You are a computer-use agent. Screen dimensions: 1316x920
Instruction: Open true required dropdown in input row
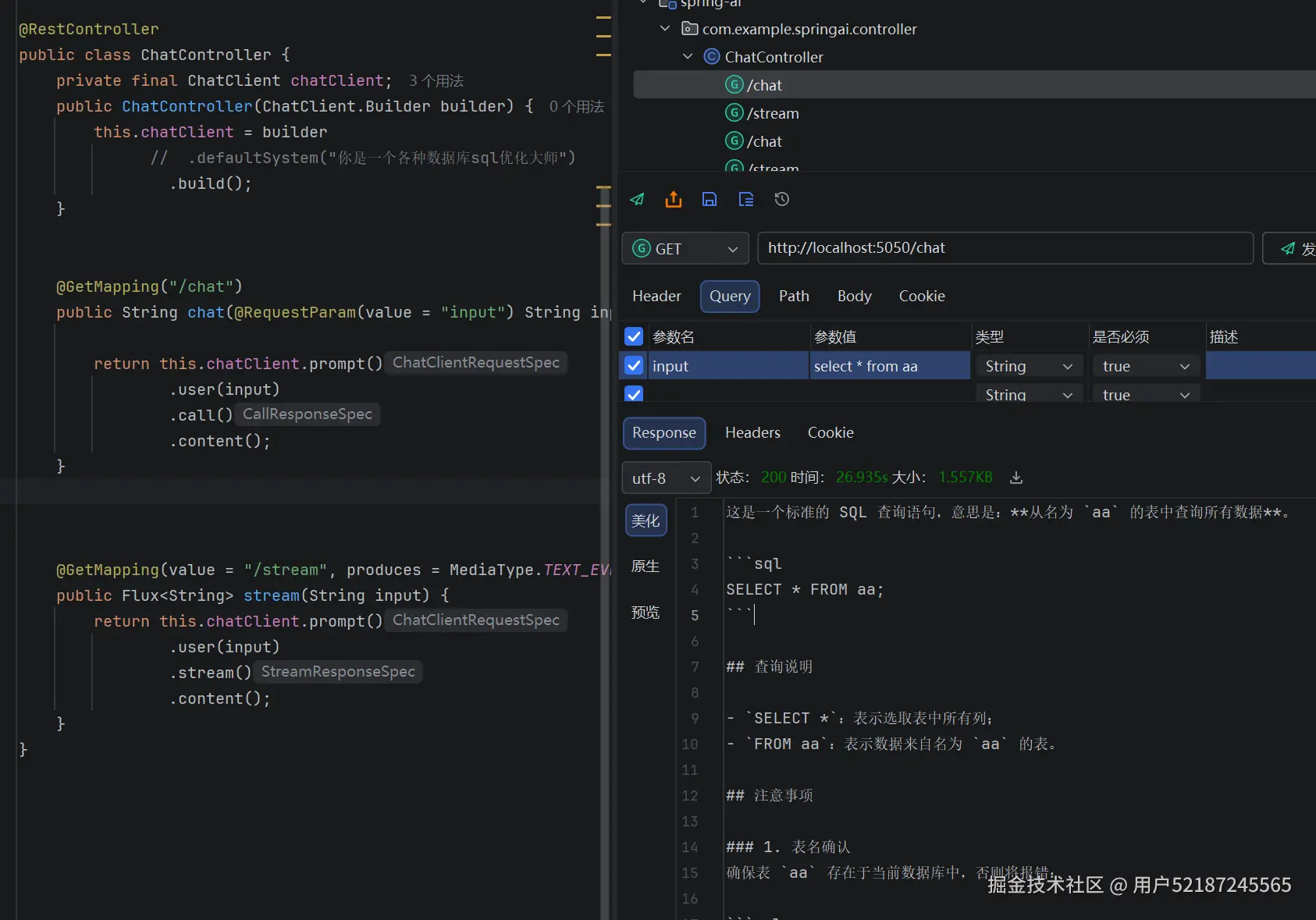pyautogui.click(x=1146, y=366)
